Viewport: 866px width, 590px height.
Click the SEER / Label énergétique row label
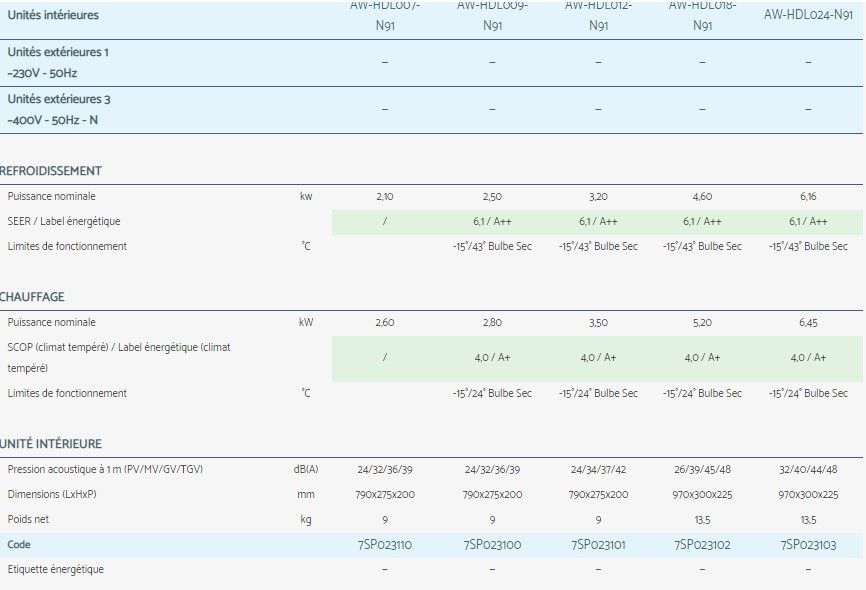point(63,221)
